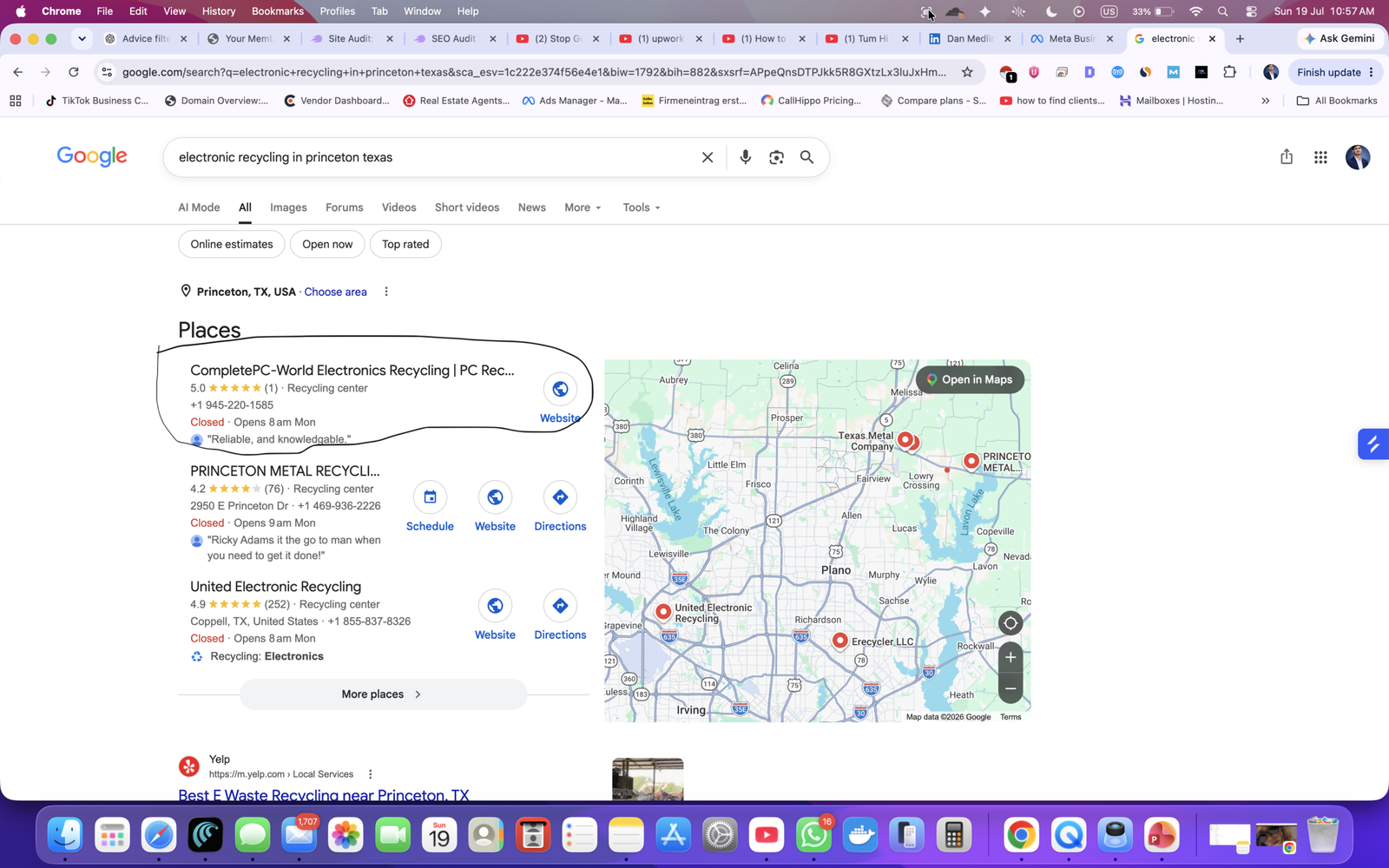Click Control Center toggle icon in menu bar
This screenshot has height=868, width=1389.
pyautogui.click(x=1251, y=11)
